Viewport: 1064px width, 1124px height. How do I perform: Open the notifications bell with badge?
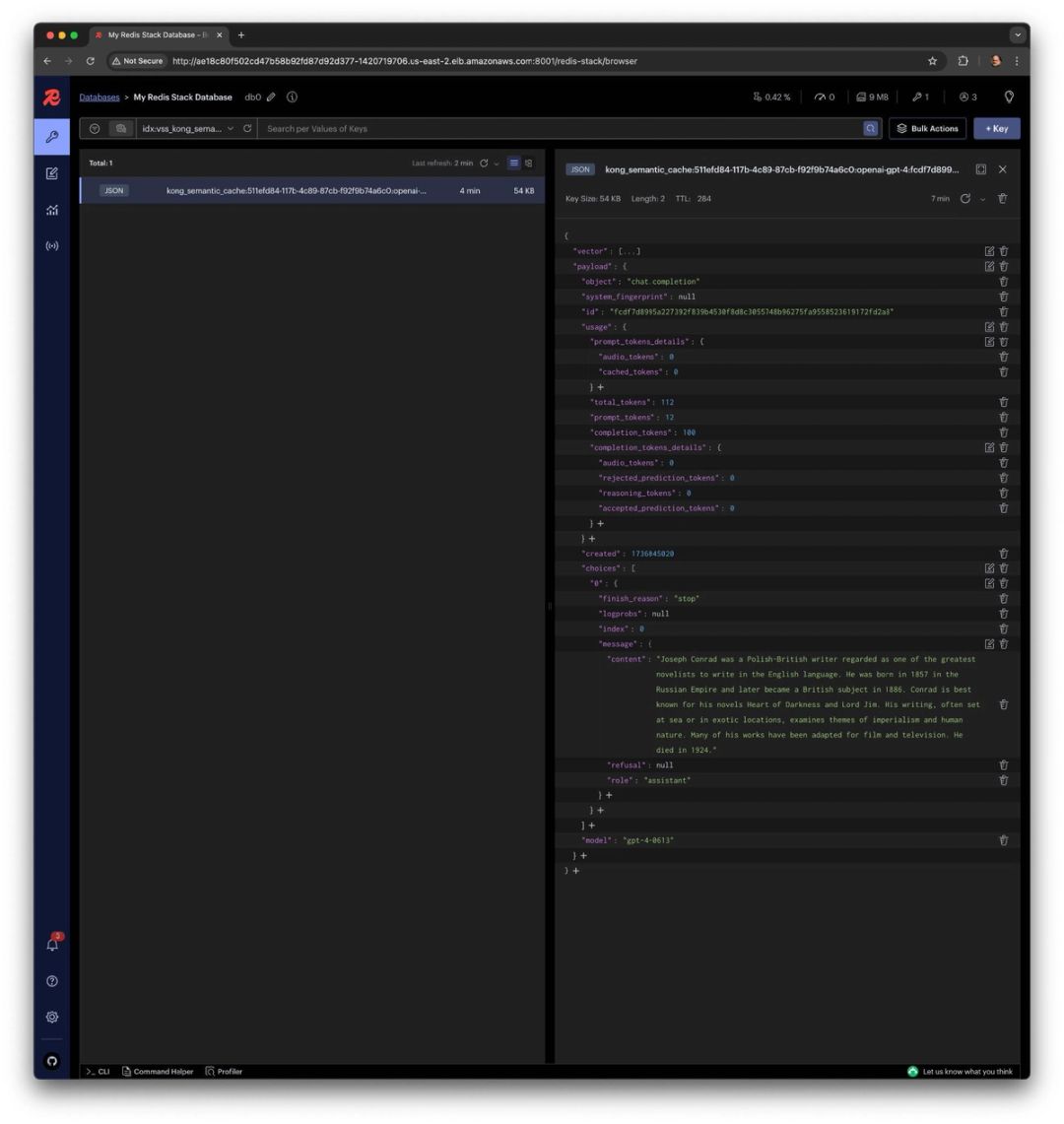[x=53, y=943]
